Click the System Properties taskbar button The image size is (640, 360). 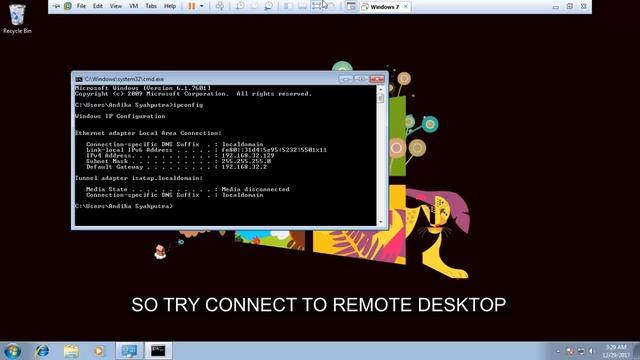(129, 351)
